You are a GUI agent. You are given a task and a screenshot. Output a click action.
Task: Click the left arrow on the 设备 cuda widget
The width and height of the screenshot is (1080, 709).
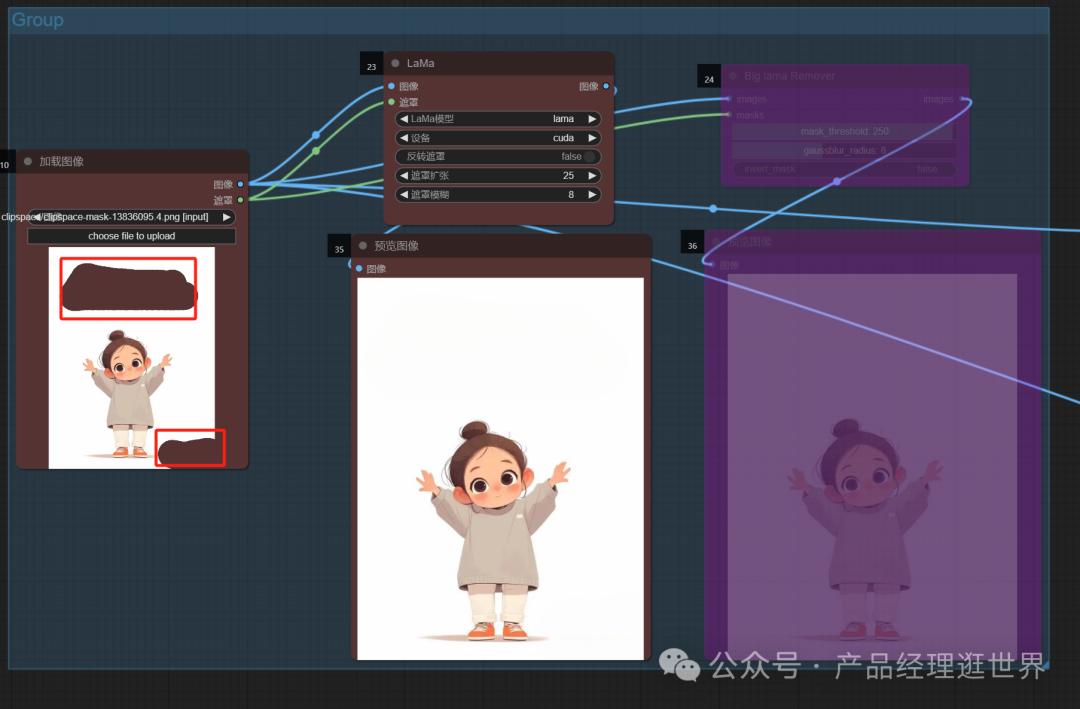(403, 137)
